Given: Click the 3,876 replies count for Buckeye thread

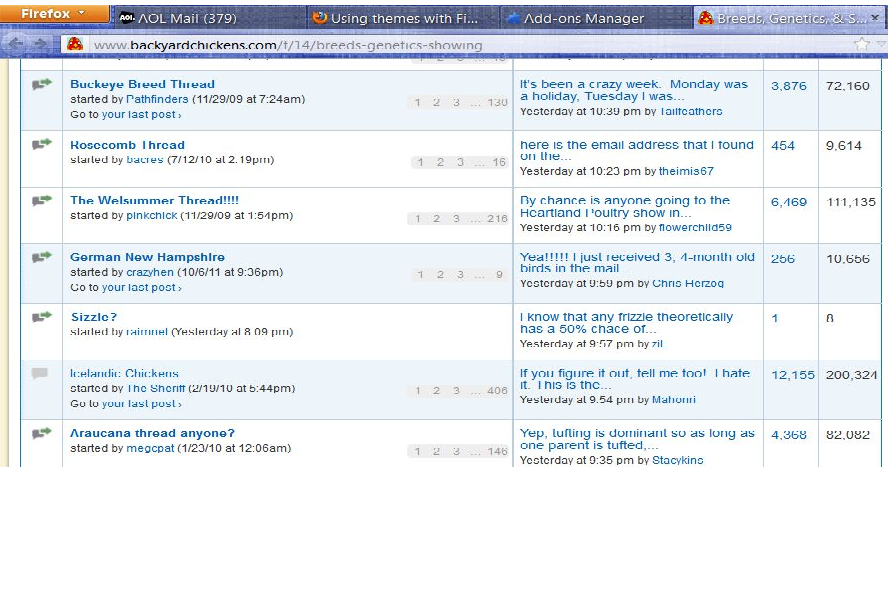Looking at the screenshot, I should 788,86.
